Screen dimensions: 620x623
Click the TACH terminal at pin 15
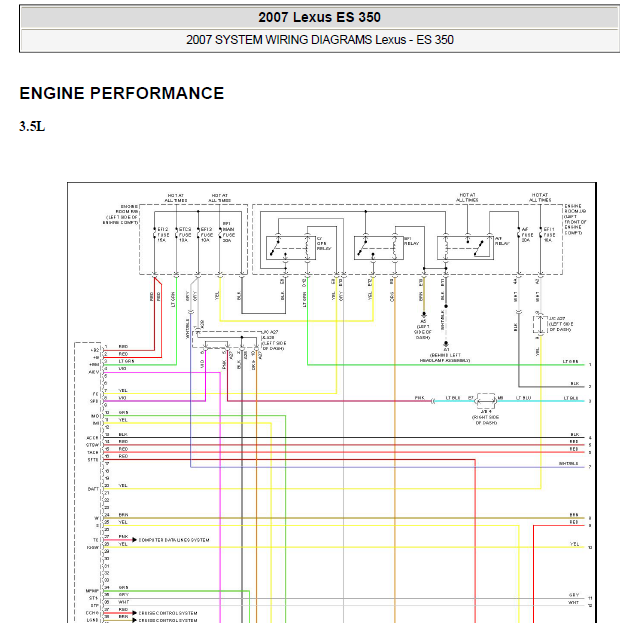tap(93, 453)
